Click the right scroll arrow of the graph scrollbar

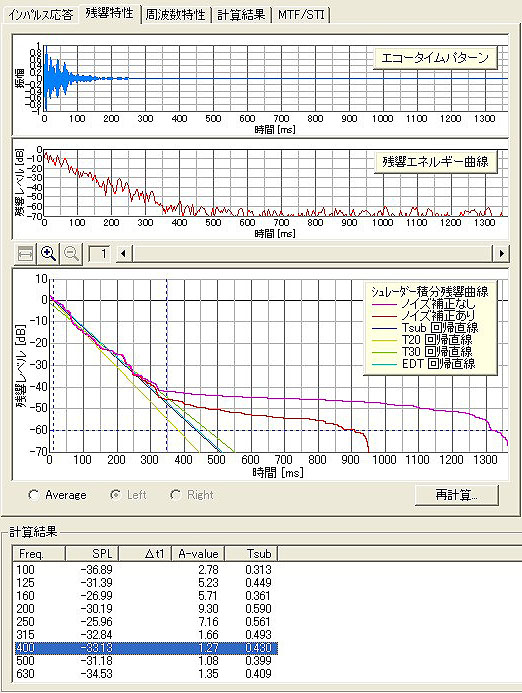coord(501,254)
